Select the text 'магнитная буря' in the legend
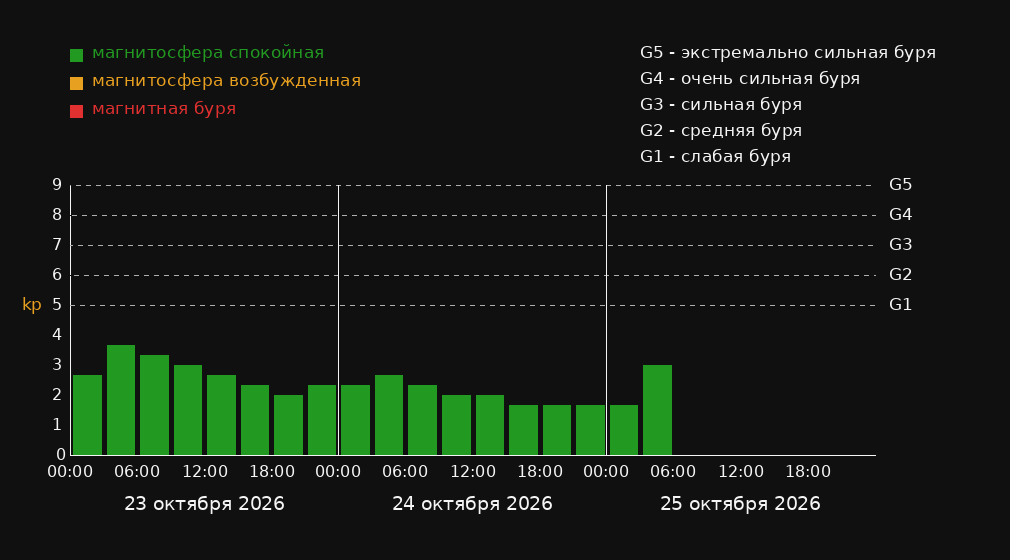1010x560 pixels. pos(164,109)
